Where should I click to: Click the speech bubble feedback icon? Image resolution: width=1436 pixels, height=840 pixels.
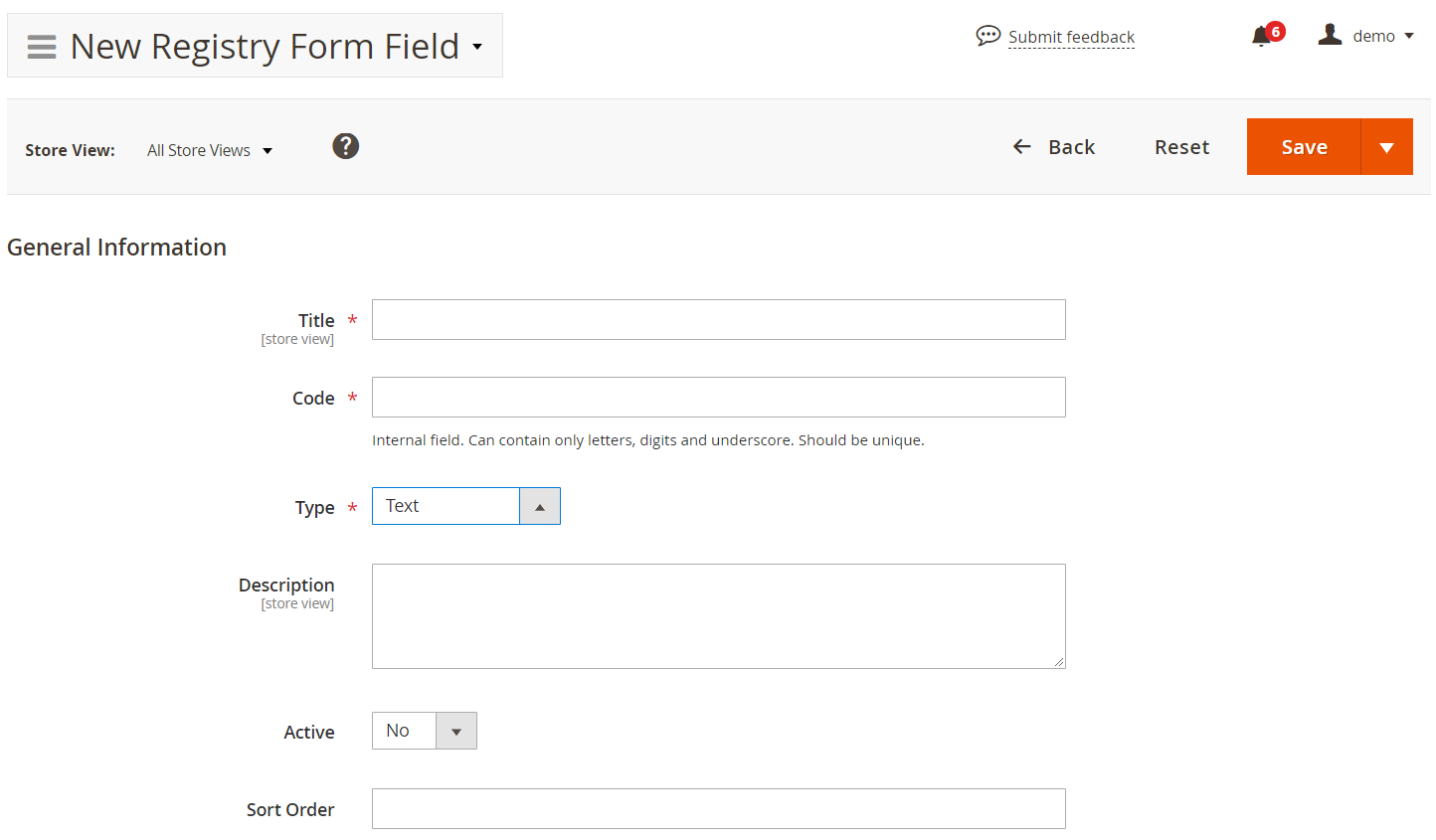(987, 36)
